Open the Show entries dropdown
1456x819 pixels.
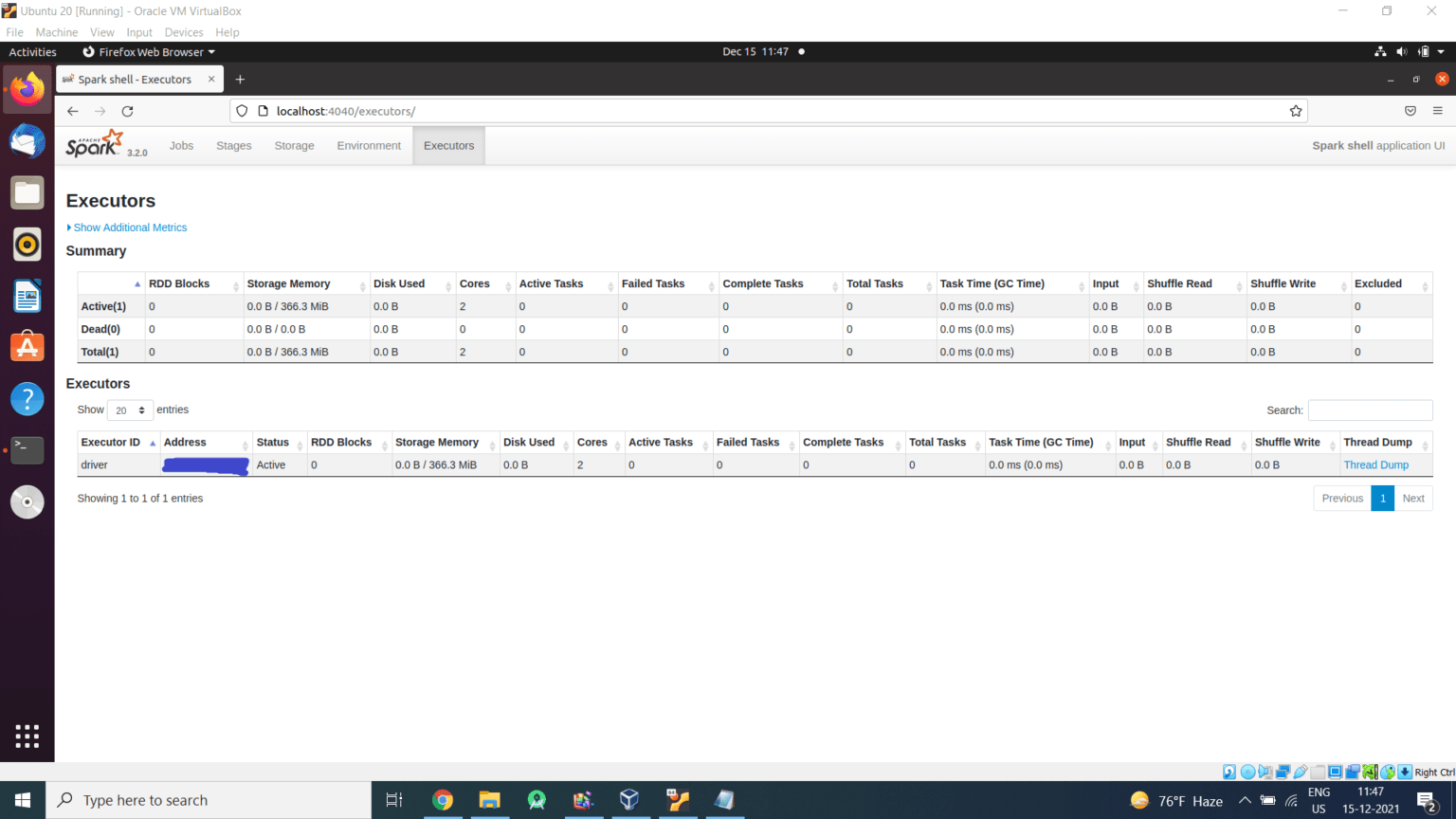tap(130, 409)
